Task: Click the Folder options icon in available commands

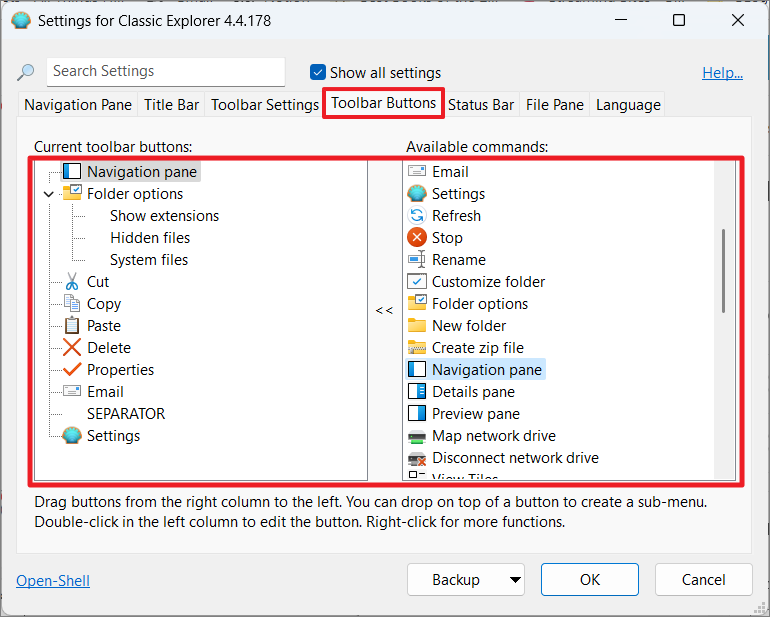Action: point(417,303)
